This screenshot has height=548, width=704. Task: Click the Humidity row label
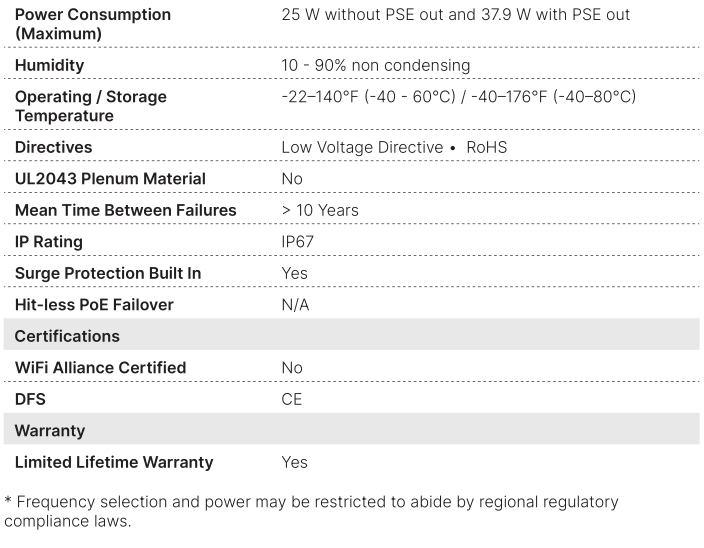49,65
